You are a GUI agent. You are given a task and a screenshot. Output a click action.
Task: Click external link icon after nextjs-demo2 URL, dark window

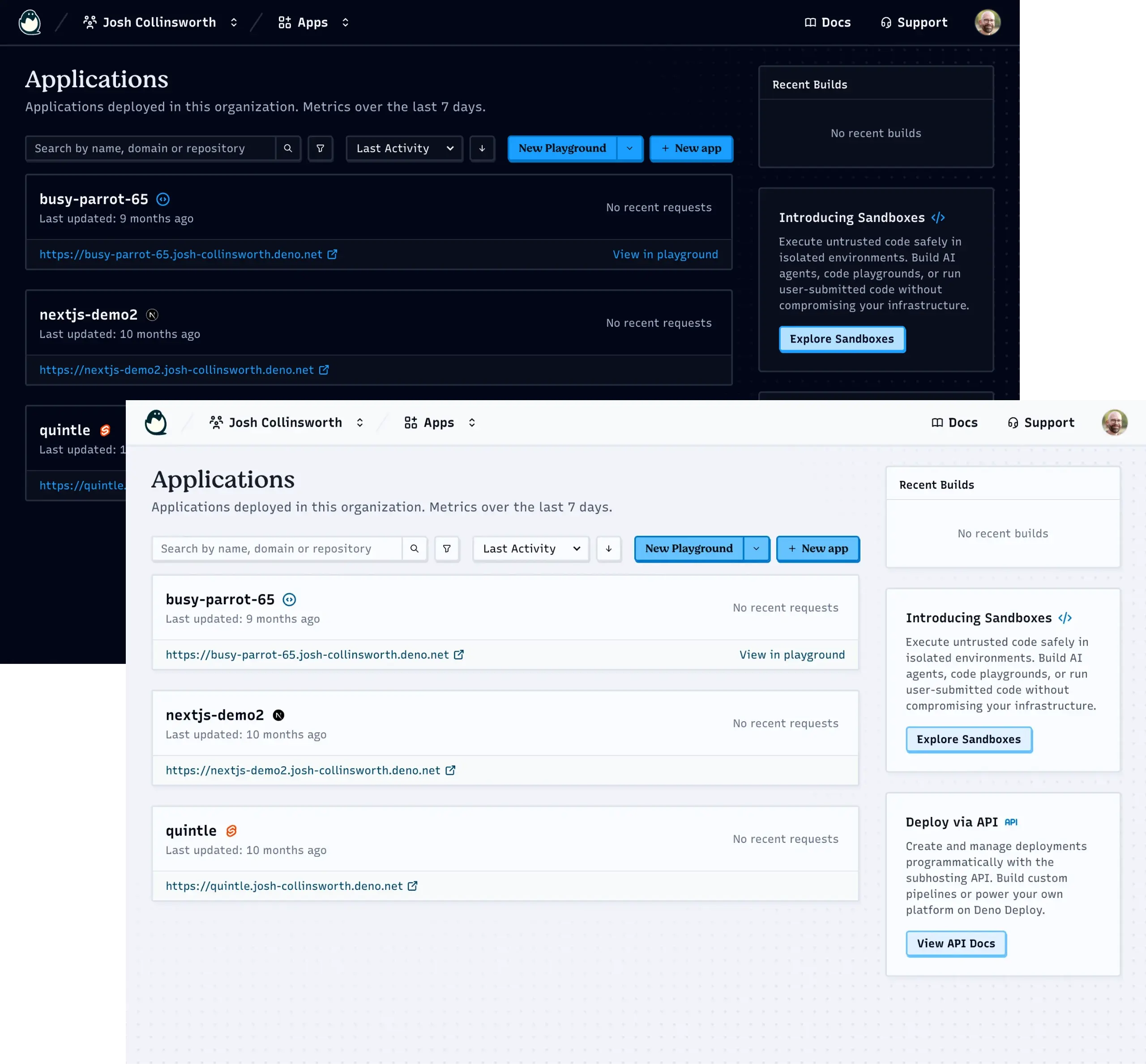[x=324, y=370]
